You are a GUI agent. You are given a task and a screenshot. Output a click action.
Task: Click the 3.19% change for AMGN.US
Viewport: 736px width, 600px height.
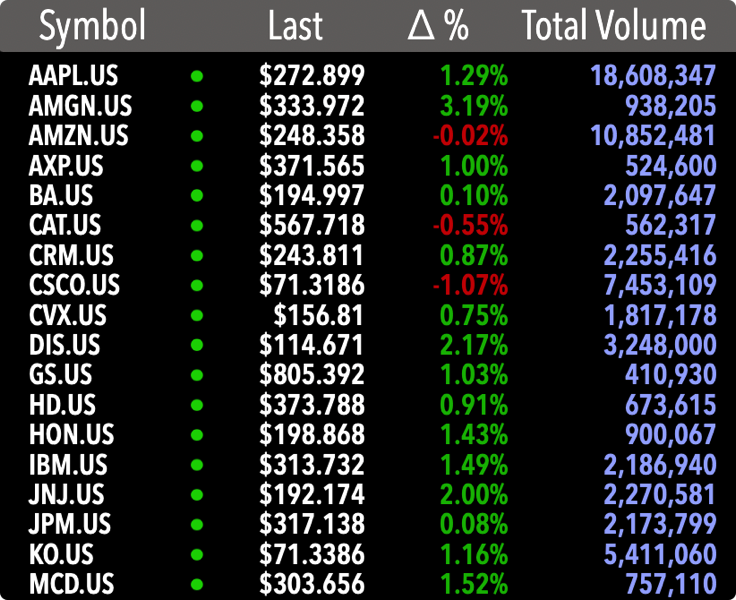473,105
